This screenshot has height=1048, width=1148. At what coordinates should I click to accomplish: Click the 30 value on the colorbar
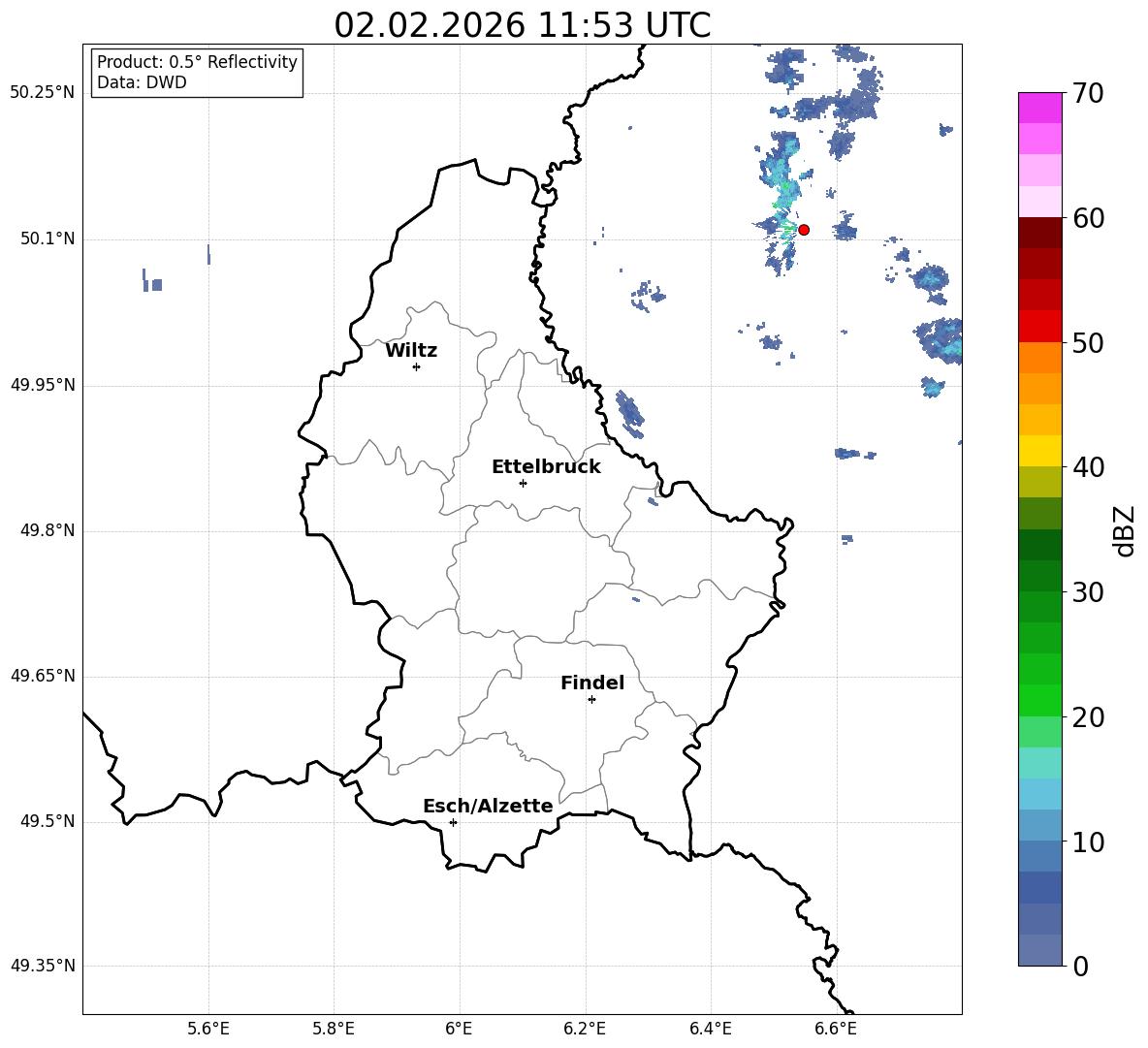point(1088,591)
